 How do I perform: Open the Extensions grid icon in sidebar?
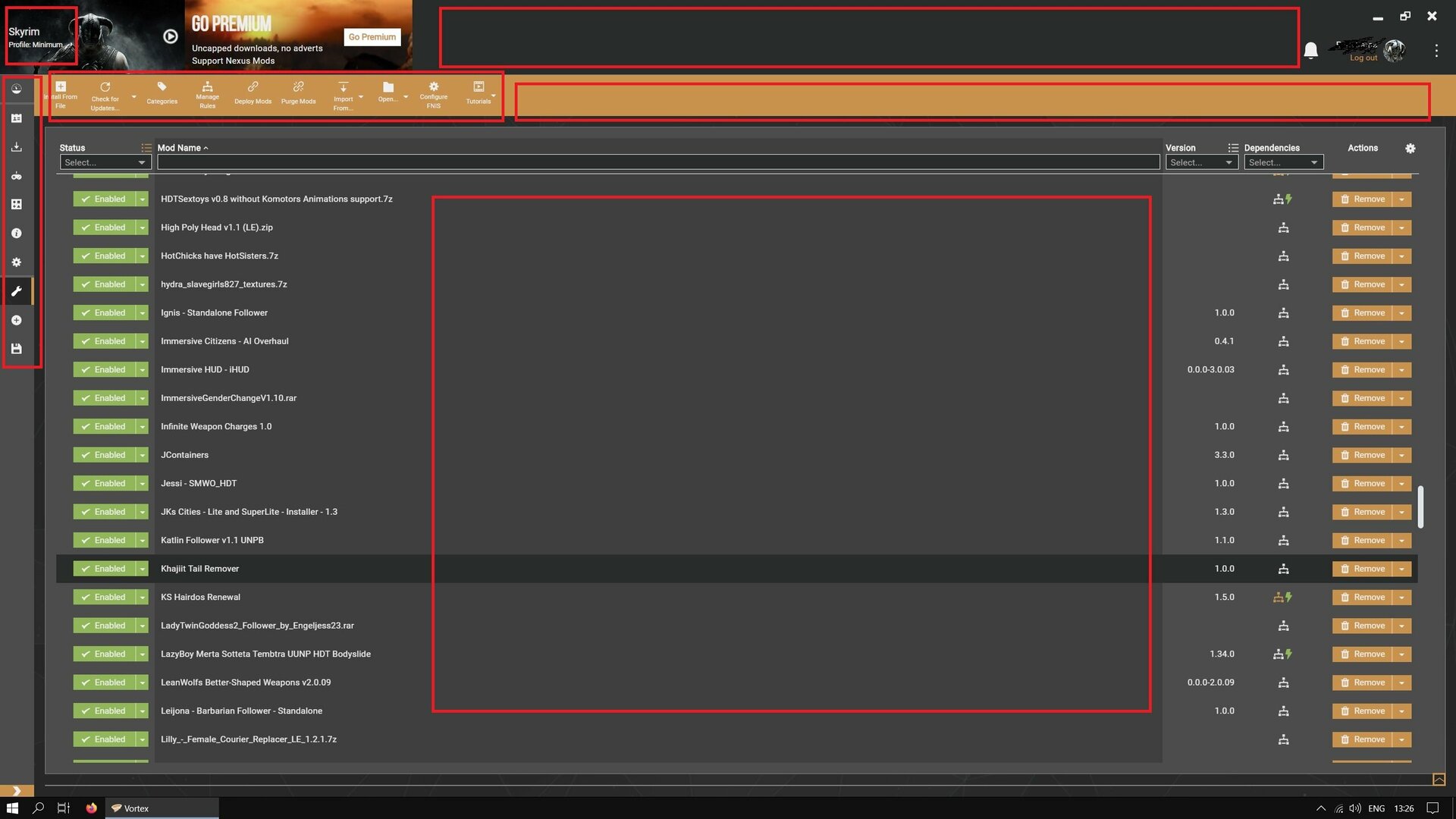pos(16,205)
